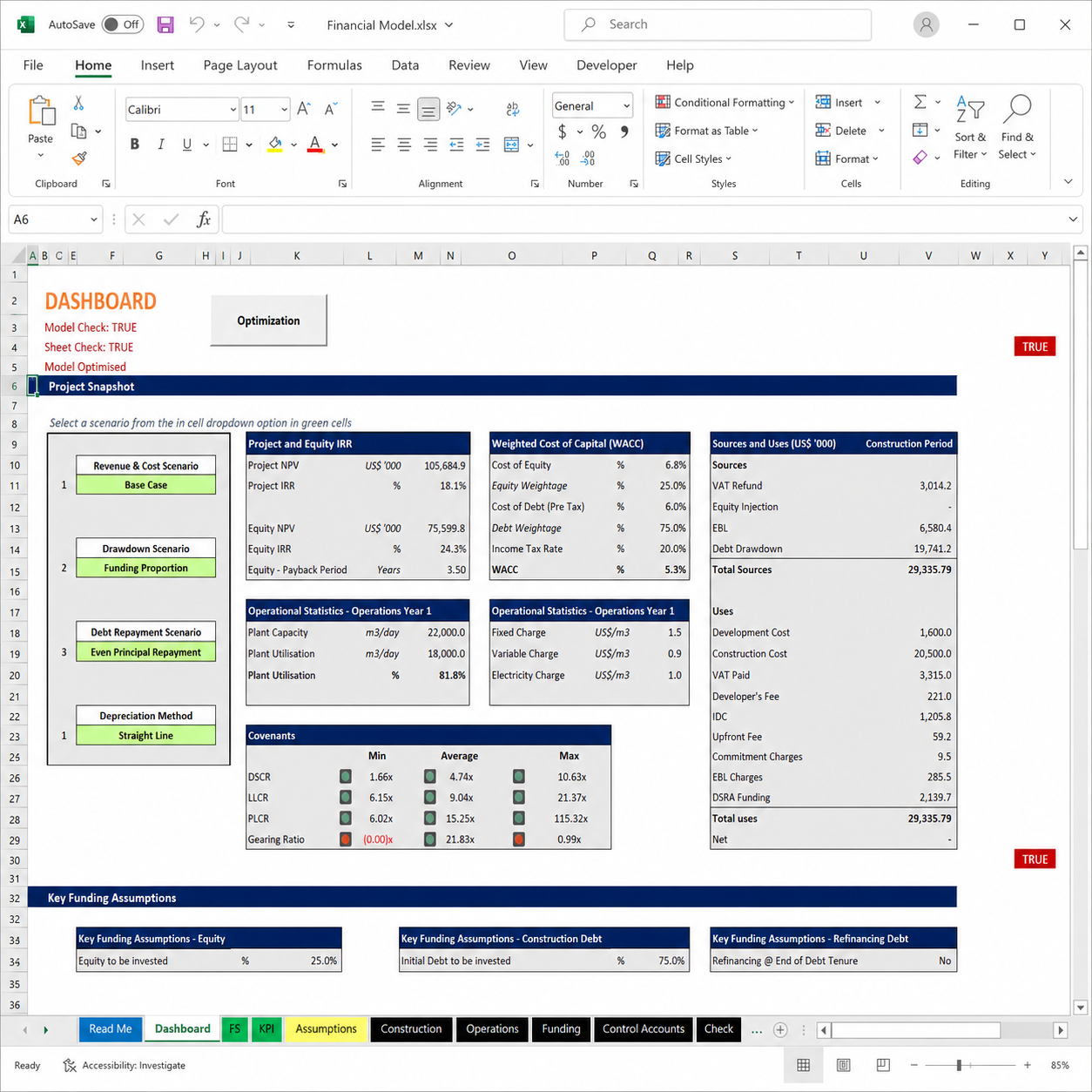The image size is (1092, 1092).
Task: Click the Wrap Text icon
Action: 513,109
